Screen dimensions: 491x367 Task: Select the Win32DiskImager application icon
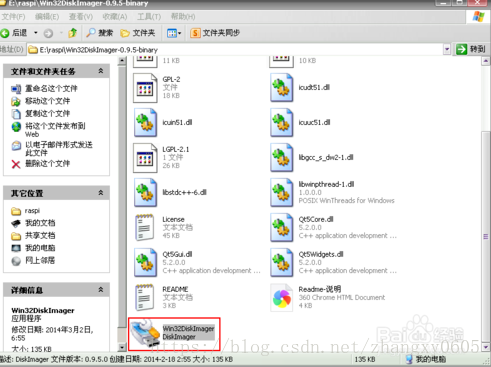(x=145, y=333)
